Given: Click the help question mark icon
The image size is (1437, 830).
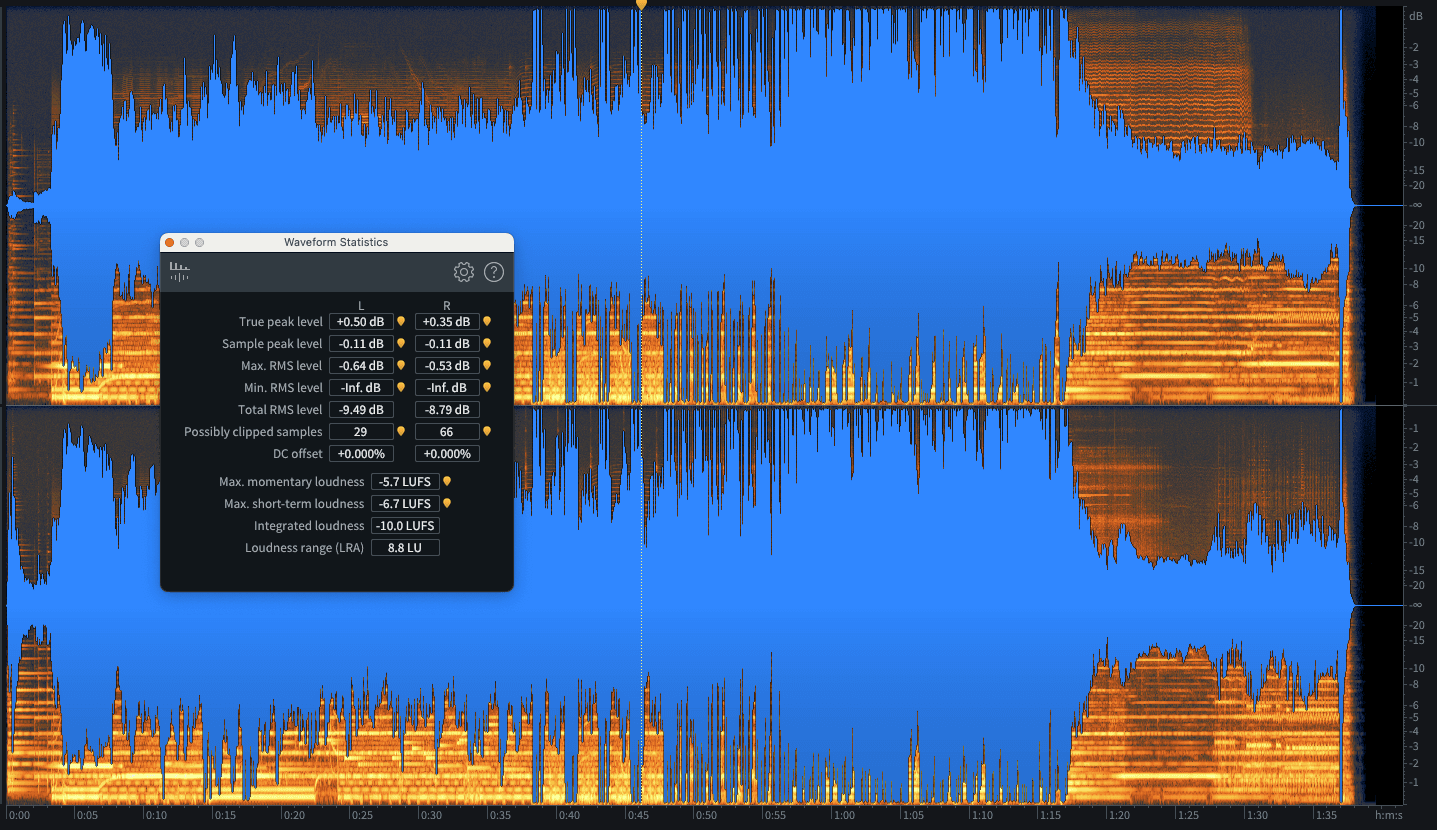Looking at the screenshot, I should (x=494, y=272).
